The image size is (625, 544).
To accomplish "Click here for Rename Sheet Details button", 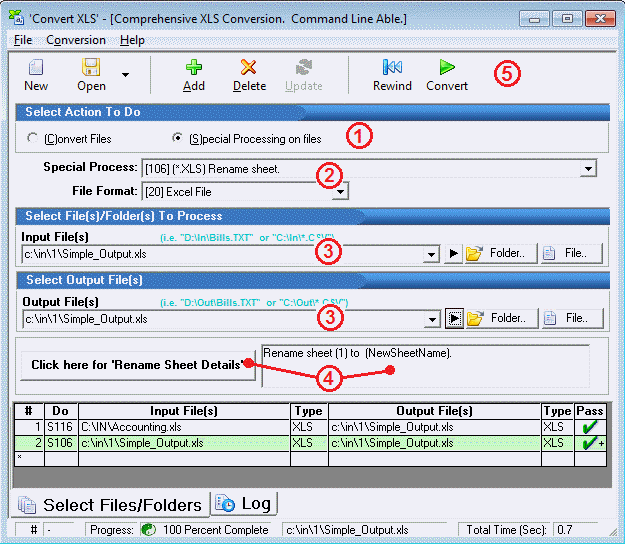I will pyautogui.click(x=136, y=364).
